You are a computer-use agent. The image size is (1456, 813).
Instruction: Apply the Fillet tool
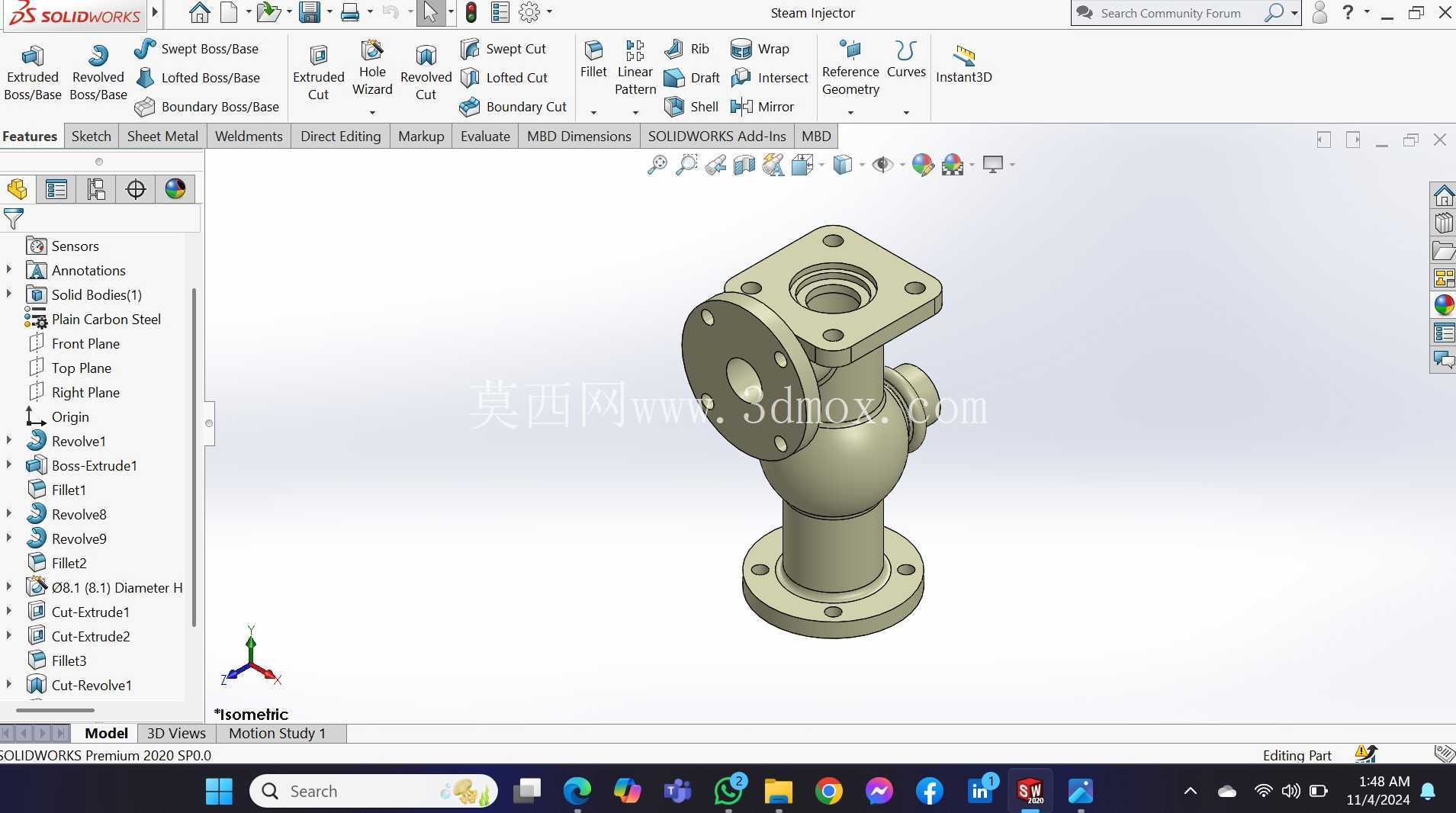[x=593, y=59]
